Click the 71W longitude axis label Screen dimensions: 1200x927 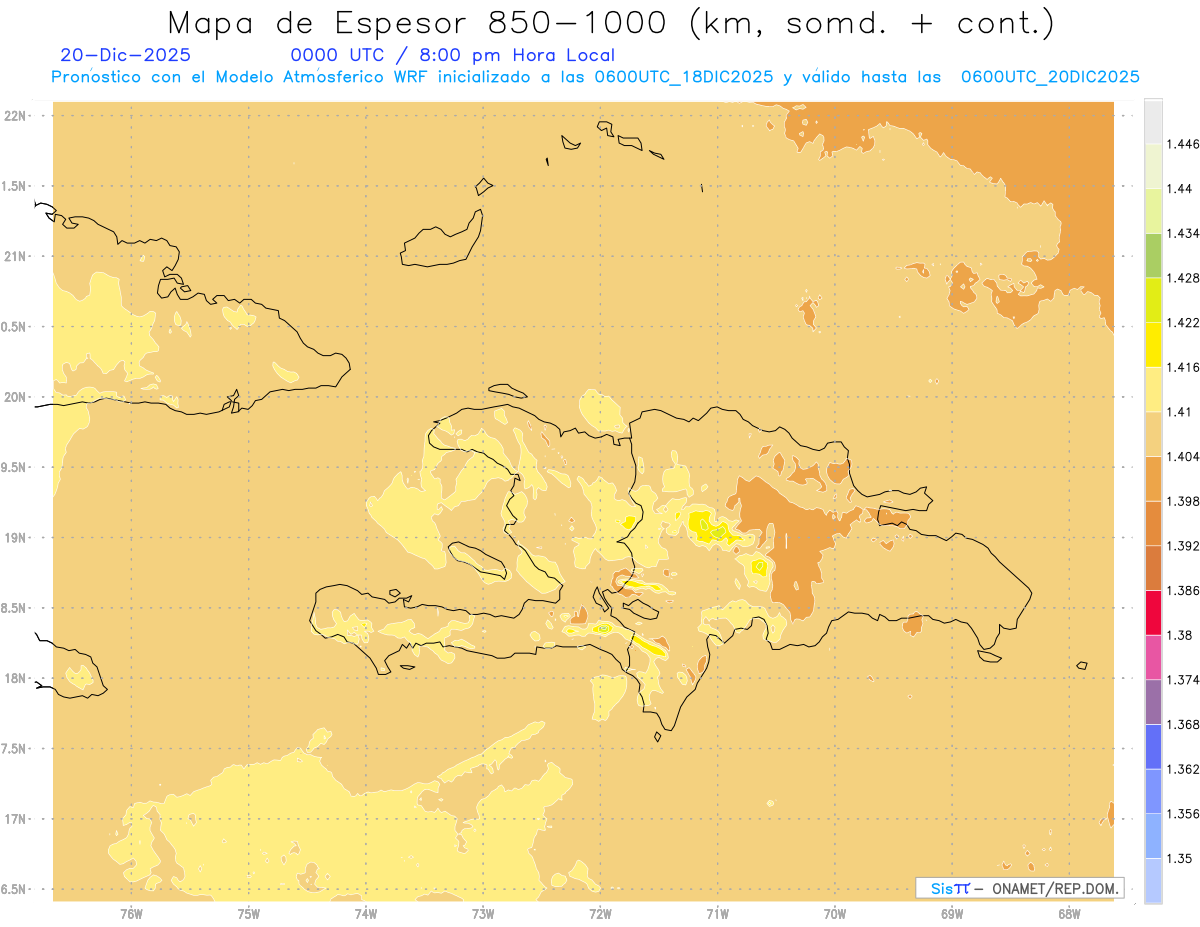pyautogui.click(x=717, y=914)
